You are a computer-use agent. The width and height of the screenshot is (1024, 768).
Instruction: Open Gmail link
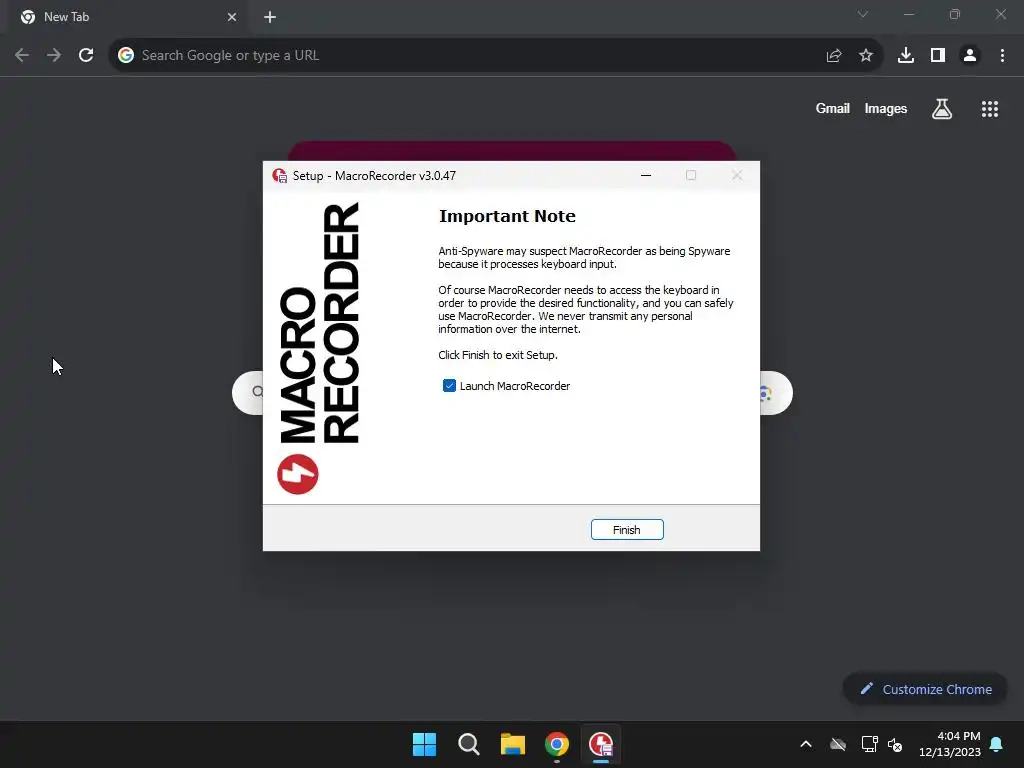[x=833, y=108]
